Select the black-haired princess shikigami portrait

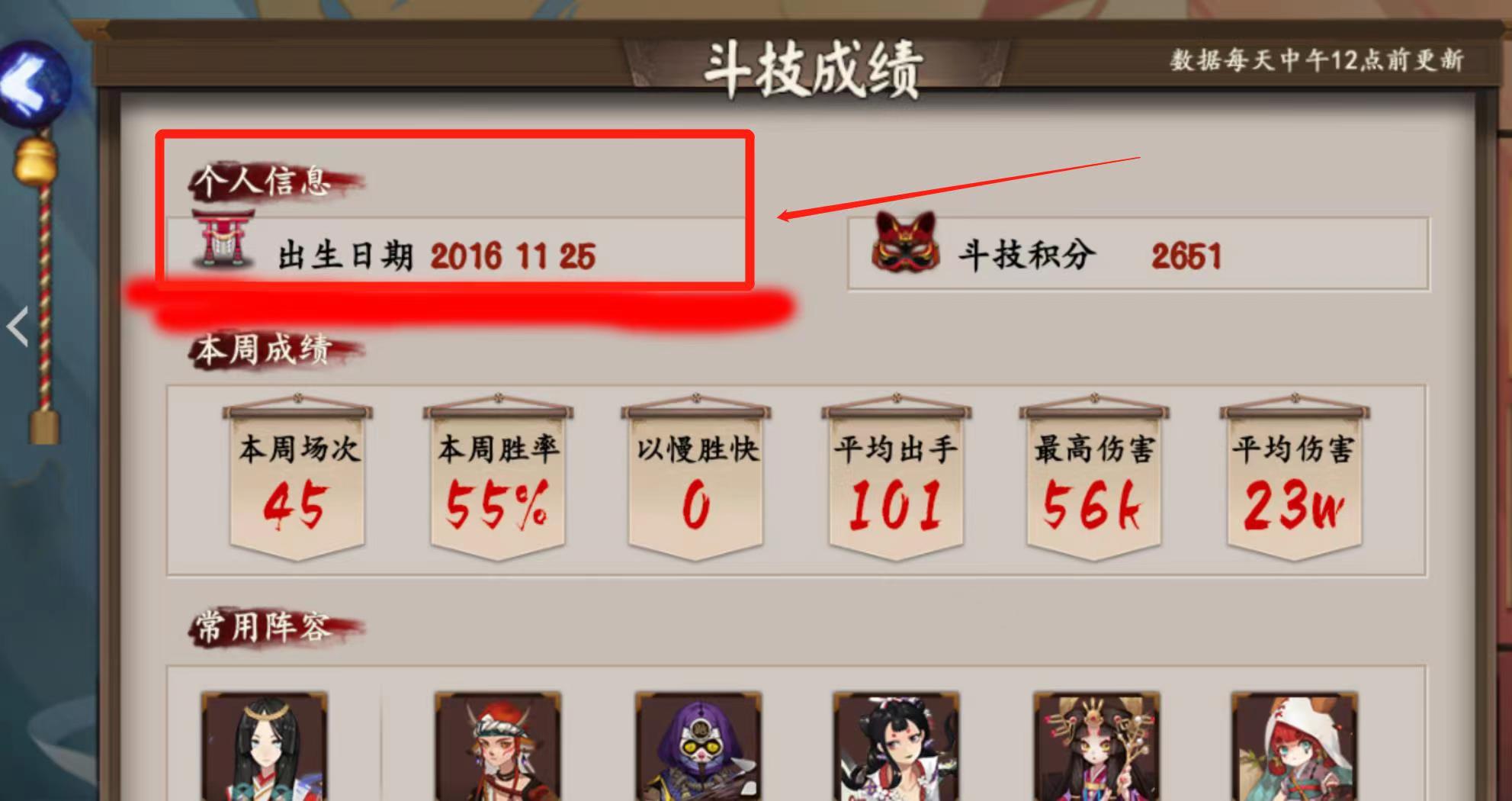click(x=265, y=746)
